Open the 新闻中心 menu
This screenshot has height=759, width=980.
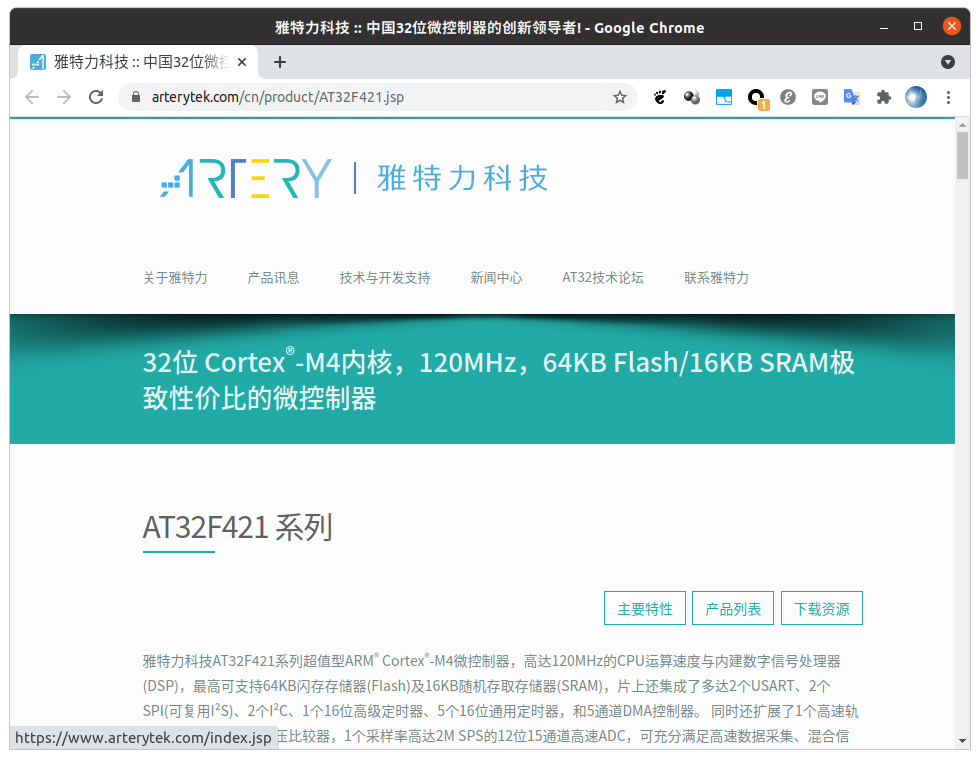pyautogui.click(x=496, y=278)
